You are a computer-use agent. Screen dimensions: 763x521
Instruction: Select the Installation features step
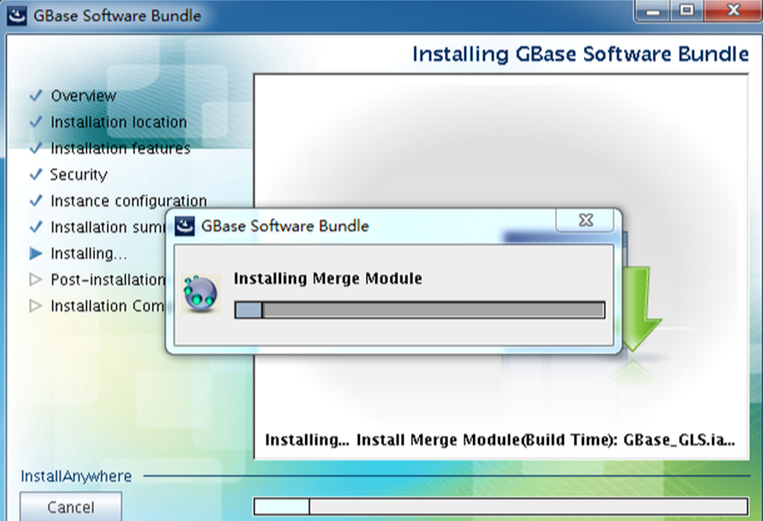click(x=120, y=148)
